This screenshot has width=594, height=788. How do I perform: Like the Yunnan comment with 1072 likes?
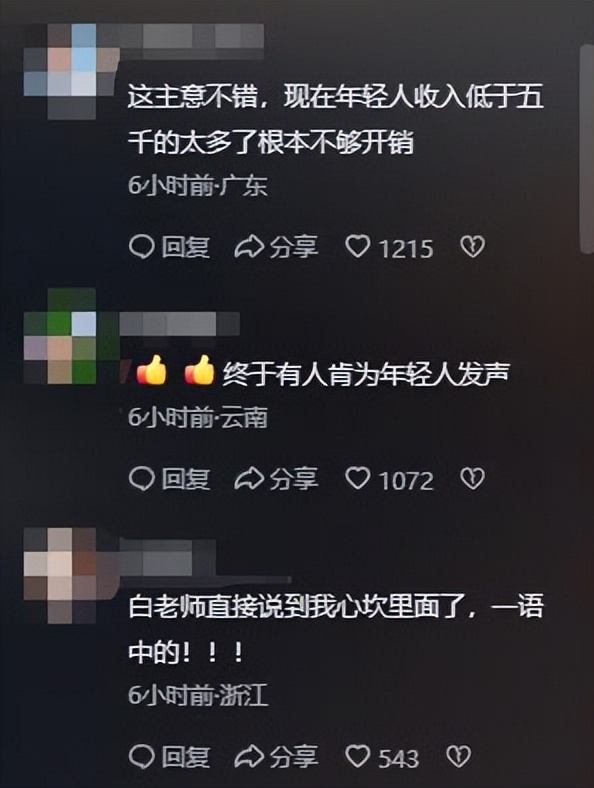[x=389, y=479]
